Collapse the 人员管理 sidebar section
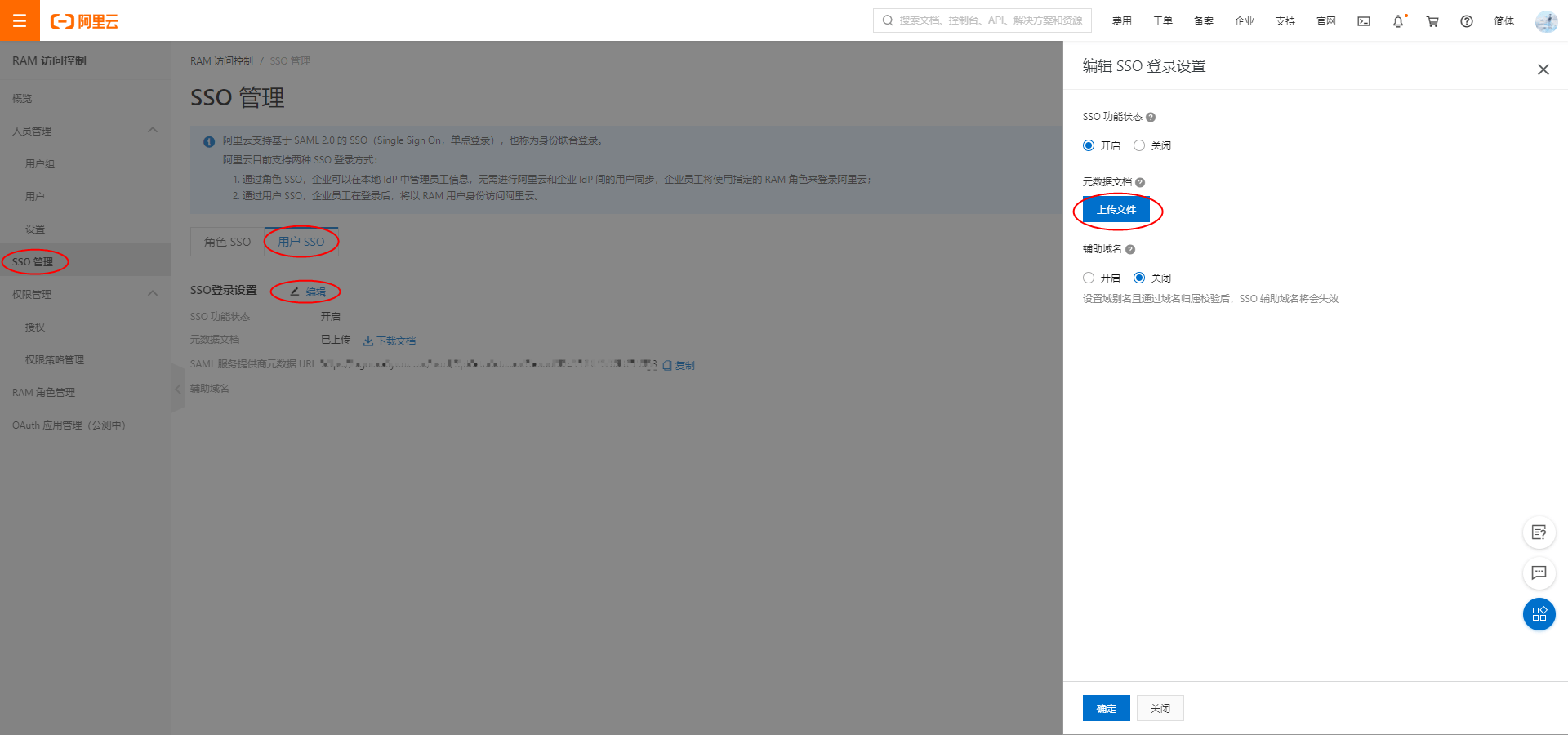Viewport: 1568px width, 735px height. 153,131
